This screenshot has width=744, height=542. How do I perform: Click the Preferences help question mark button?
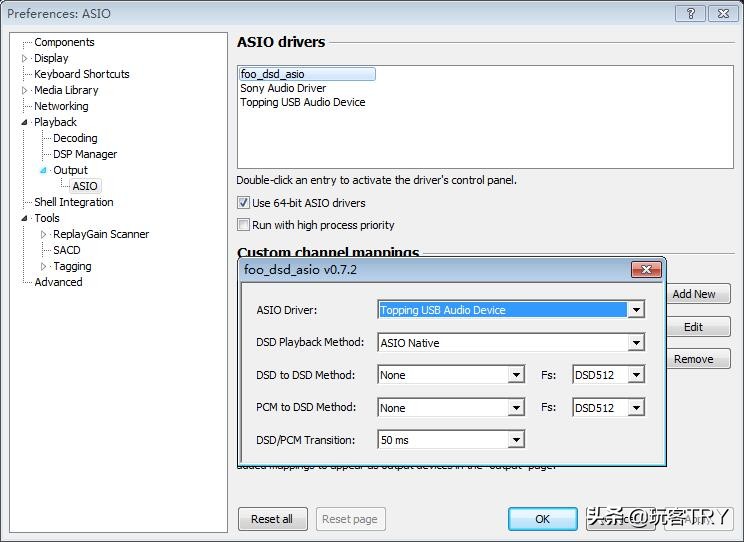[x=690, y=13]
